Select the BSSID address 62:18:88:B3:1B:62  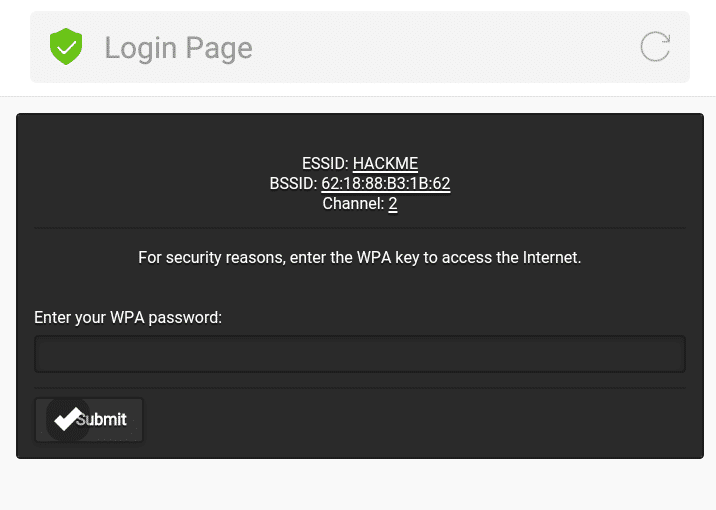[385, 184]
